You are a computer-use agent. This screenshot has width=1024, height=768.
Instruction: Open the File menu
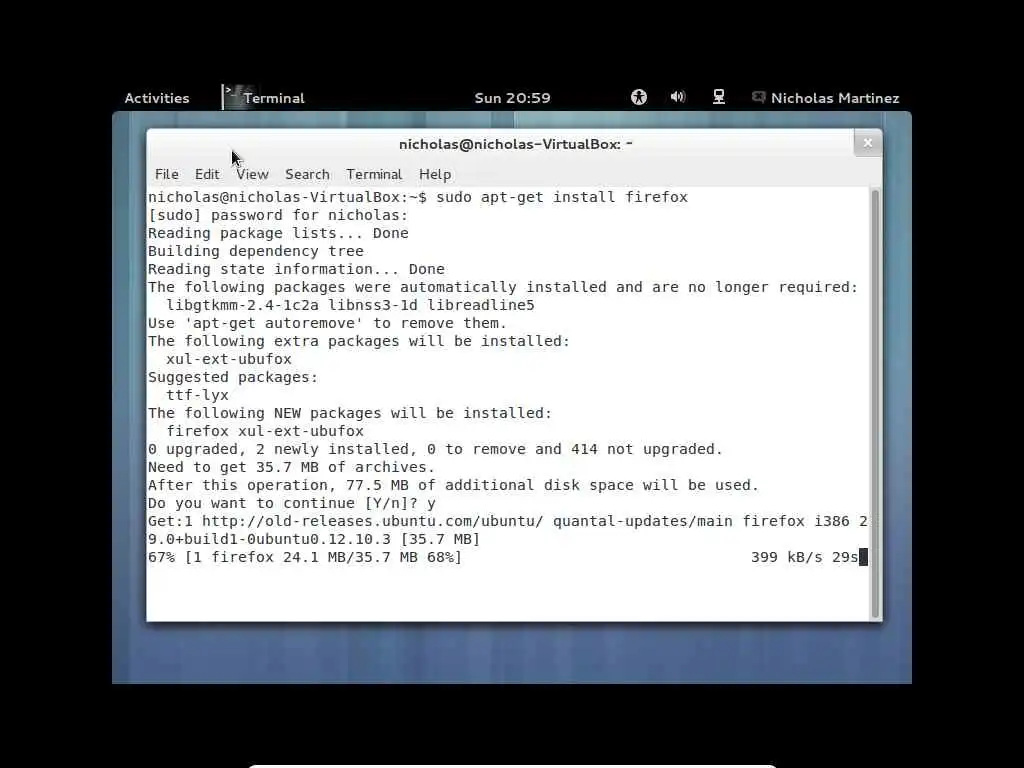click(x=167, y=174)
